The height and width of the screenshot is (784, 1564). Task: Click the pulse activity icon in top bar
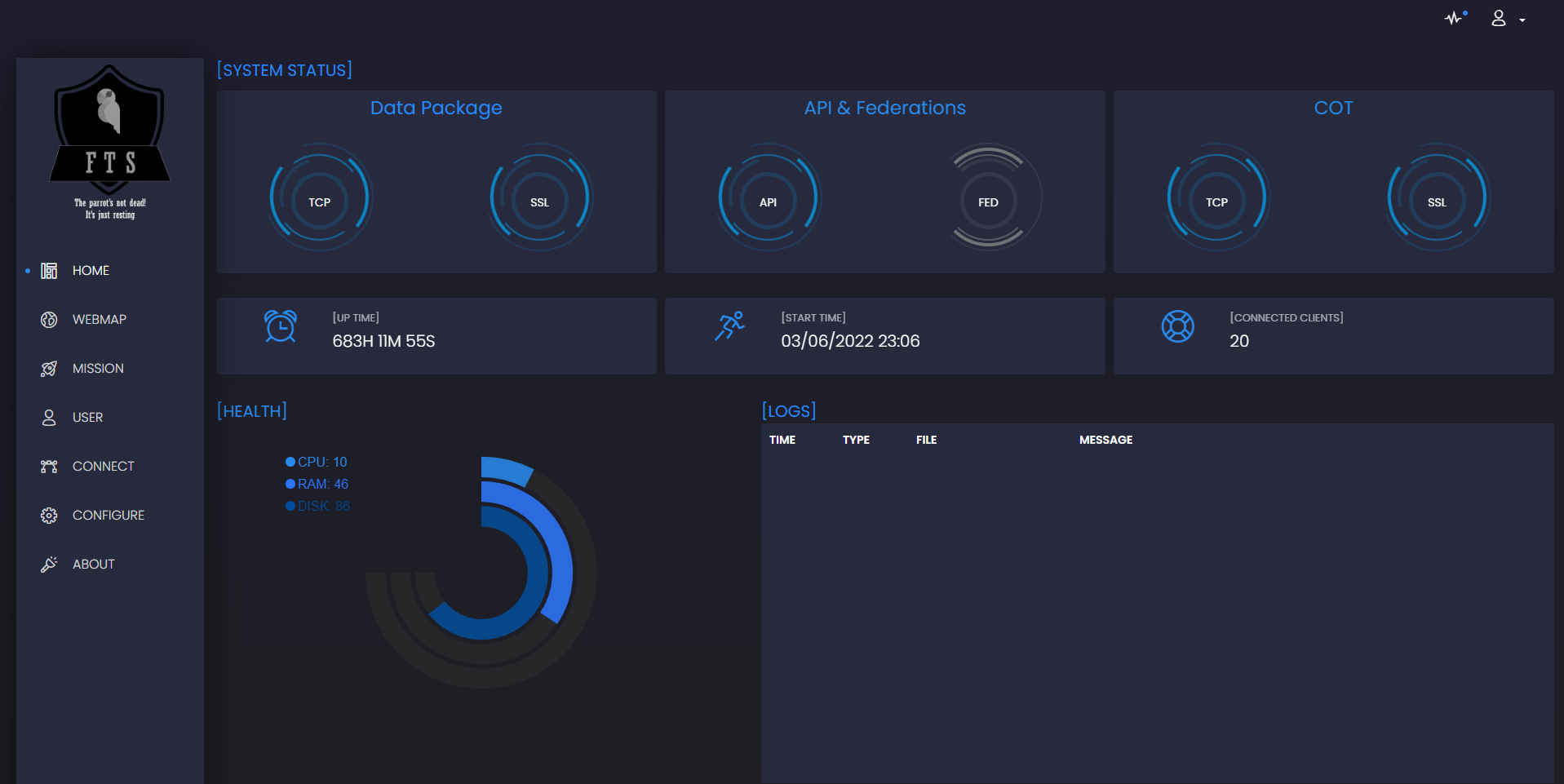pos(1455,18)
